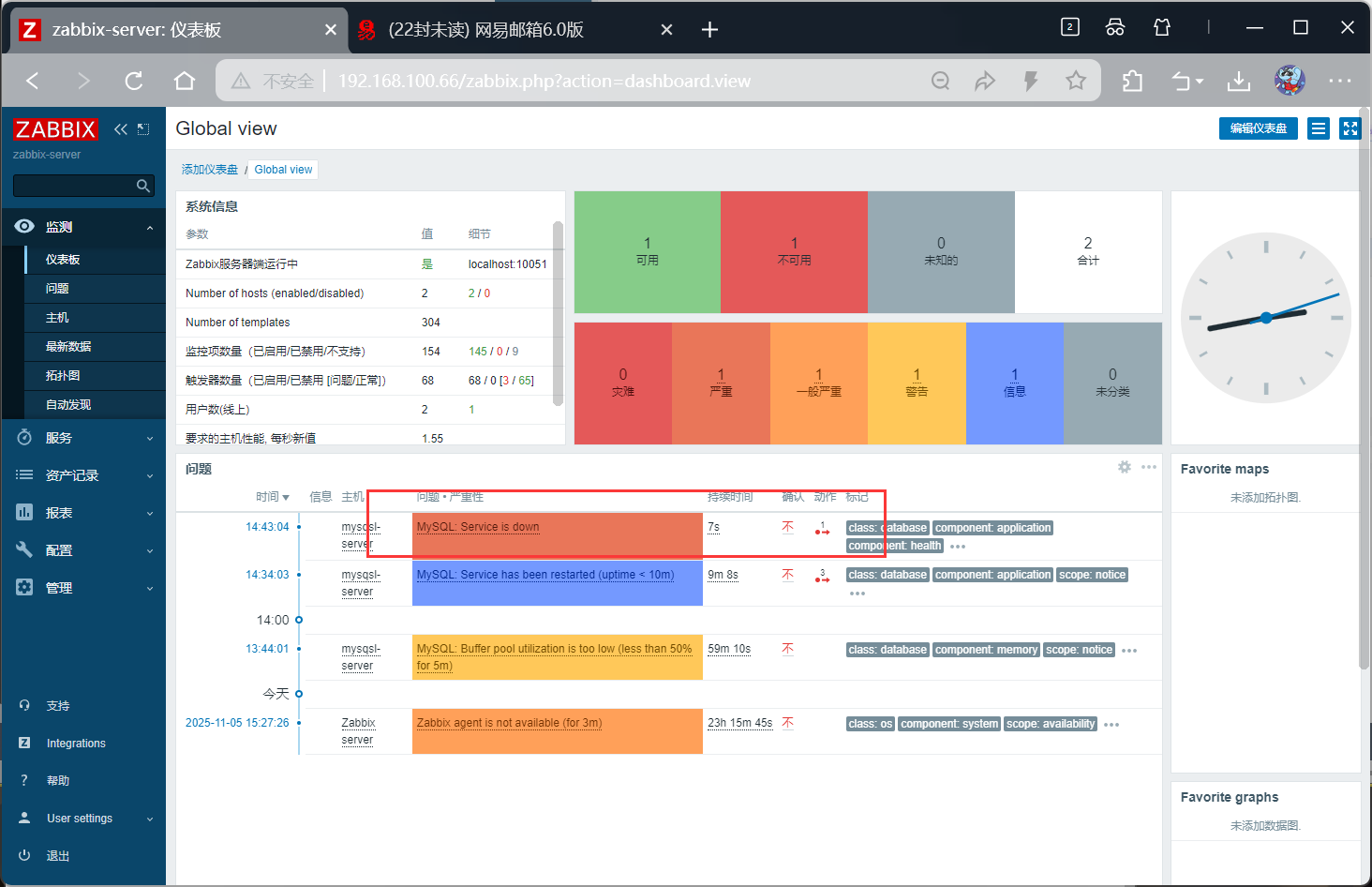1372x887 pixels.
Task: Click 退出 sign out power icon
Action: point(24,856)
